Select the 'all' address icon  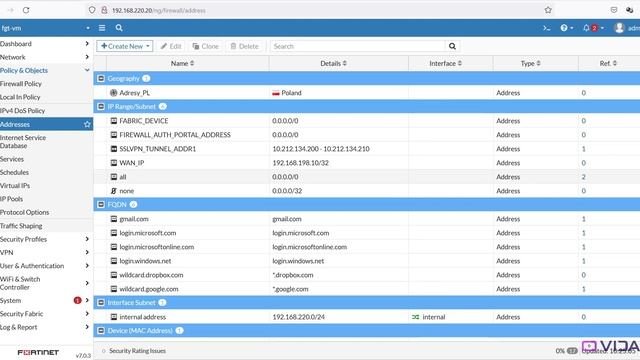click(114, 177)
